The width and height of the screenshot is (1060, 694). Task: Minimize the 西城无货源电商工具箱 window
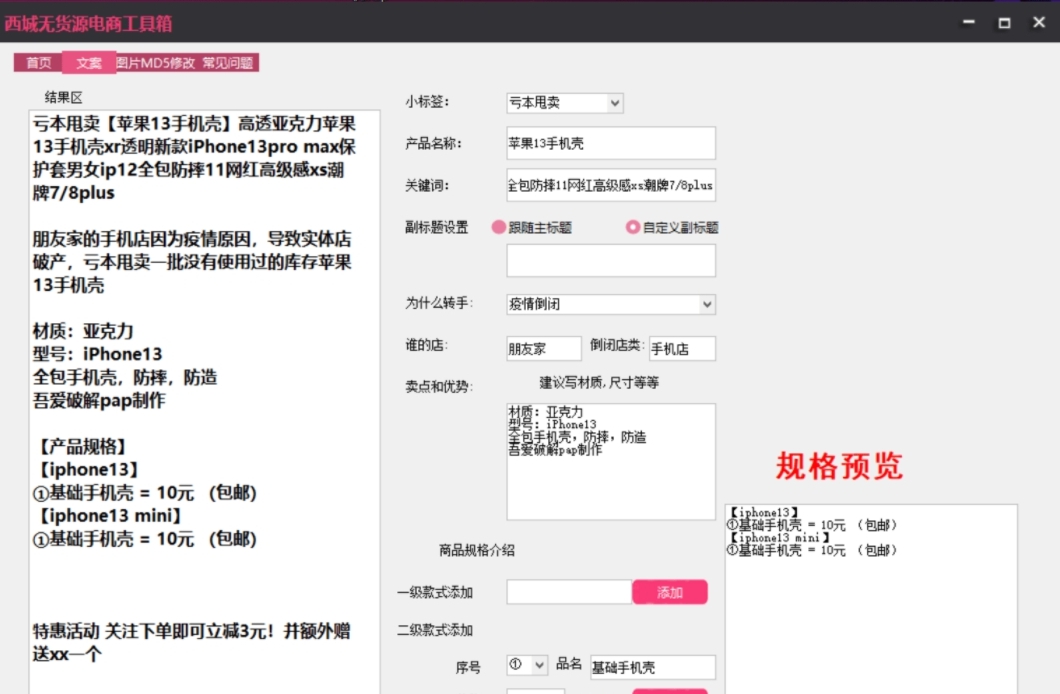point(968,22)
